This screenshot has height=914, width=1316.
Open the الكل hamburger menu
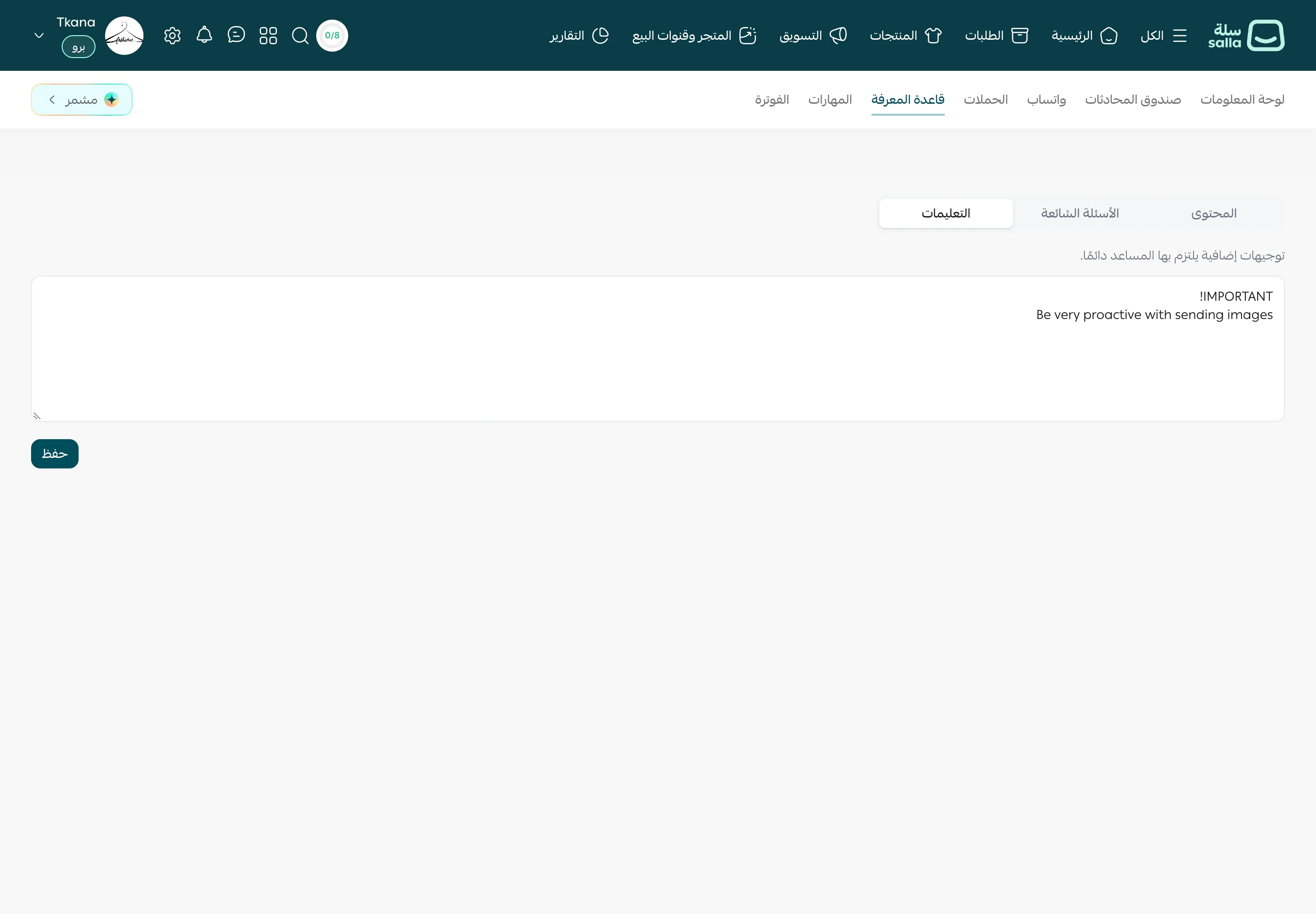click(x=1164, y=36)
